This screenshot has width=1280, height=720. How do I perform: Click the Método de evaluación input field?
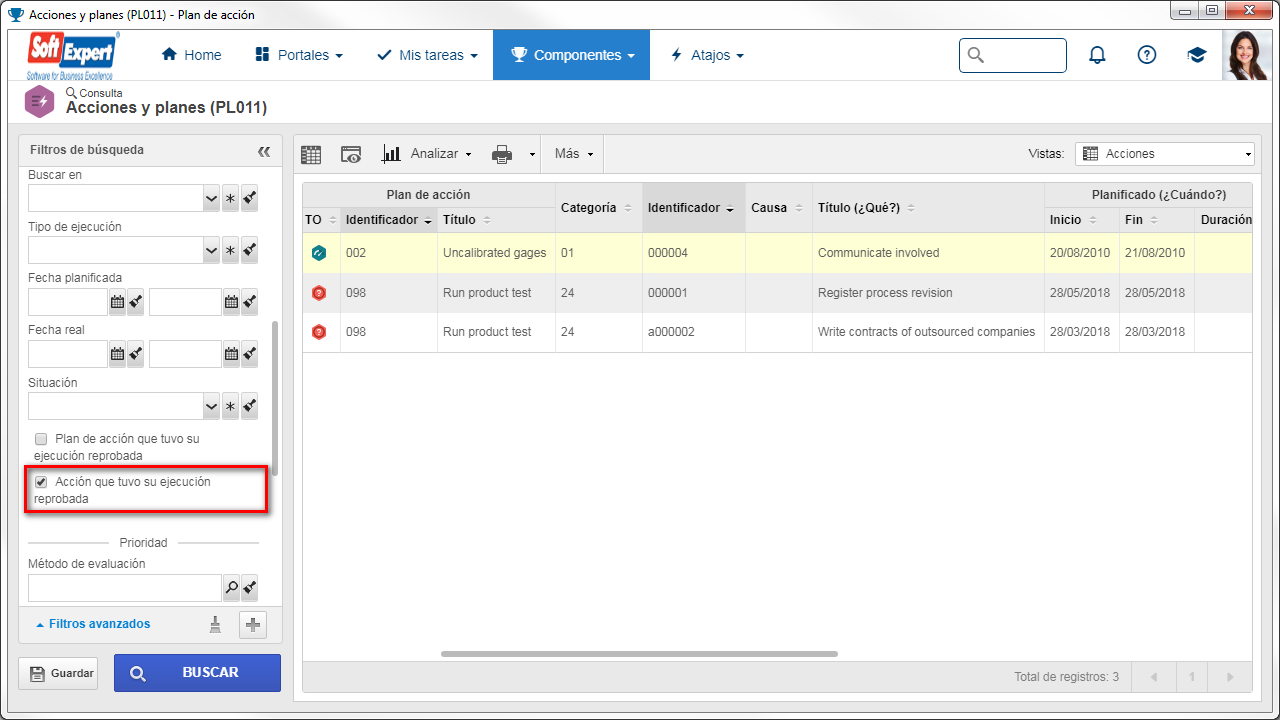click(124, 588)
